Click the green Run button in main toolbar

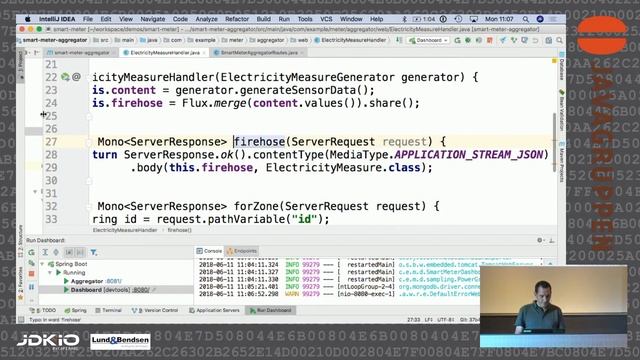coord(457,40)
